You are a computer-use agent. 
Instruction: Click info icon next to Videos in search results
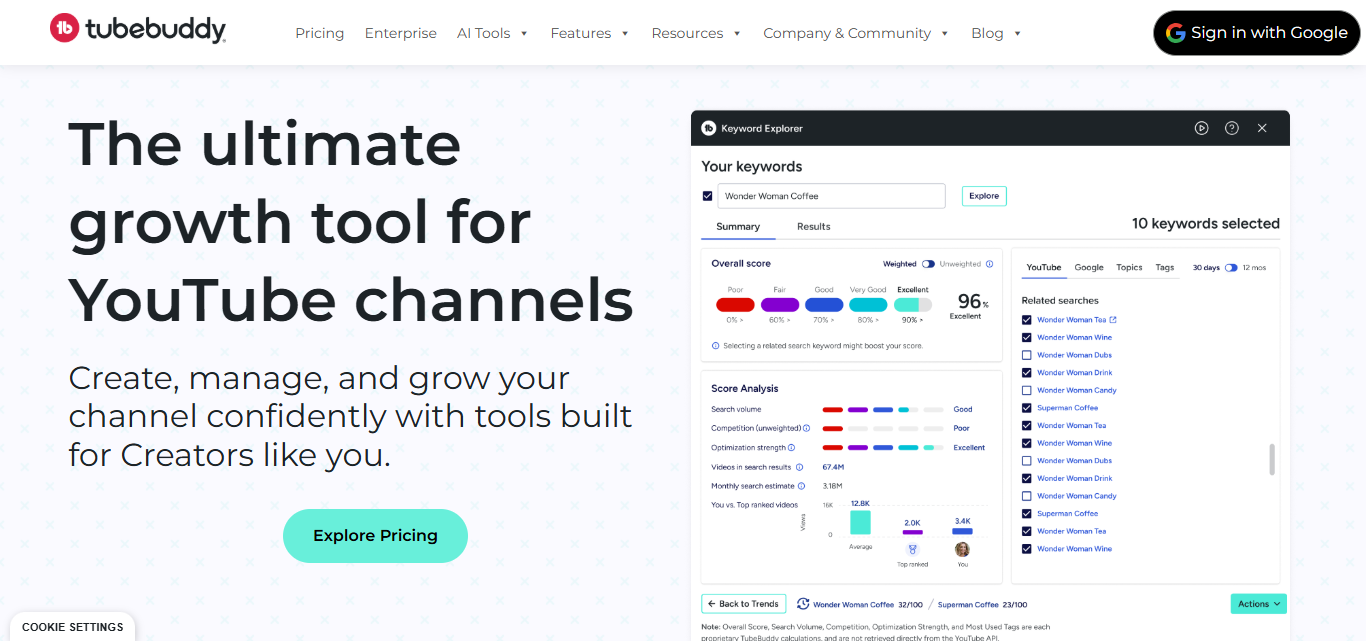point(801,467)
